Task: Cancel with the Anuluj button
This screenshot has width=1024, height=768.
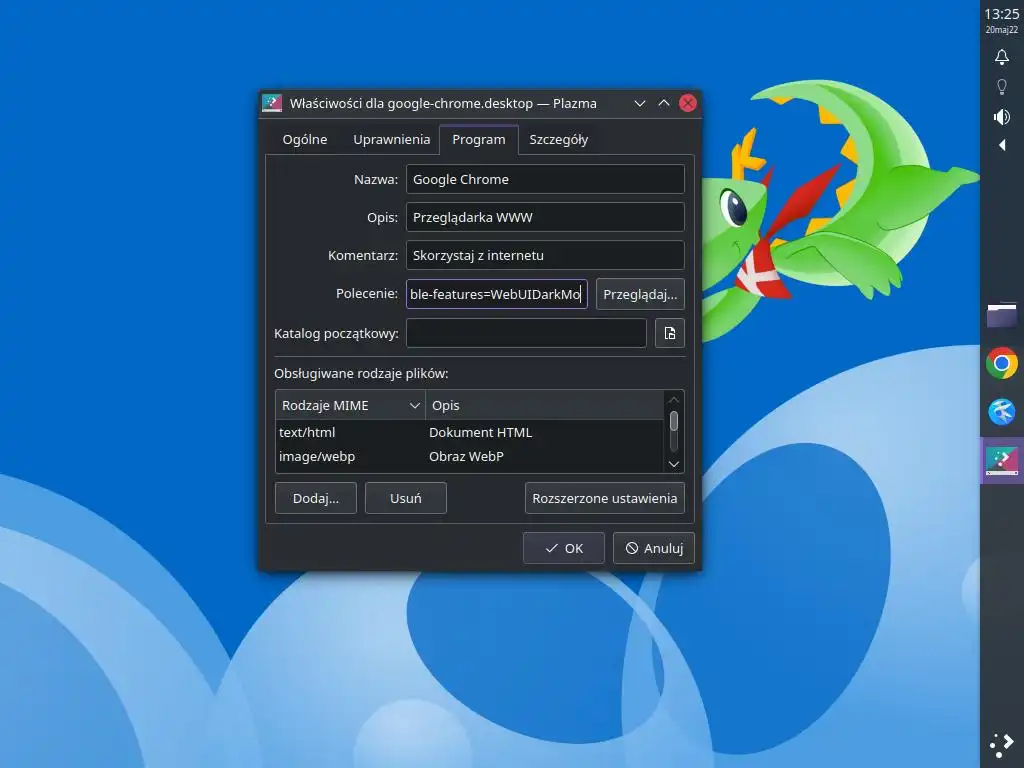Action: [x=654, y=548]
